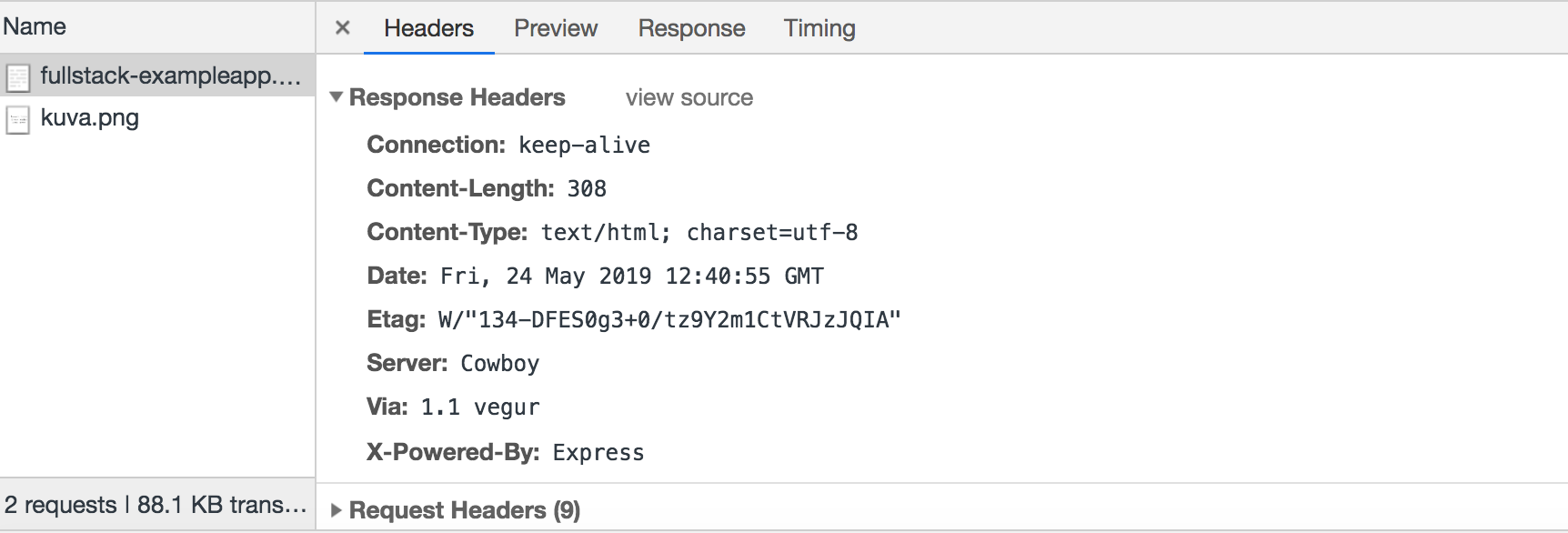Screen dimensions: 1568x533
Task: Select the fullstack-exampleapp request row
Action: click(170, 75)
